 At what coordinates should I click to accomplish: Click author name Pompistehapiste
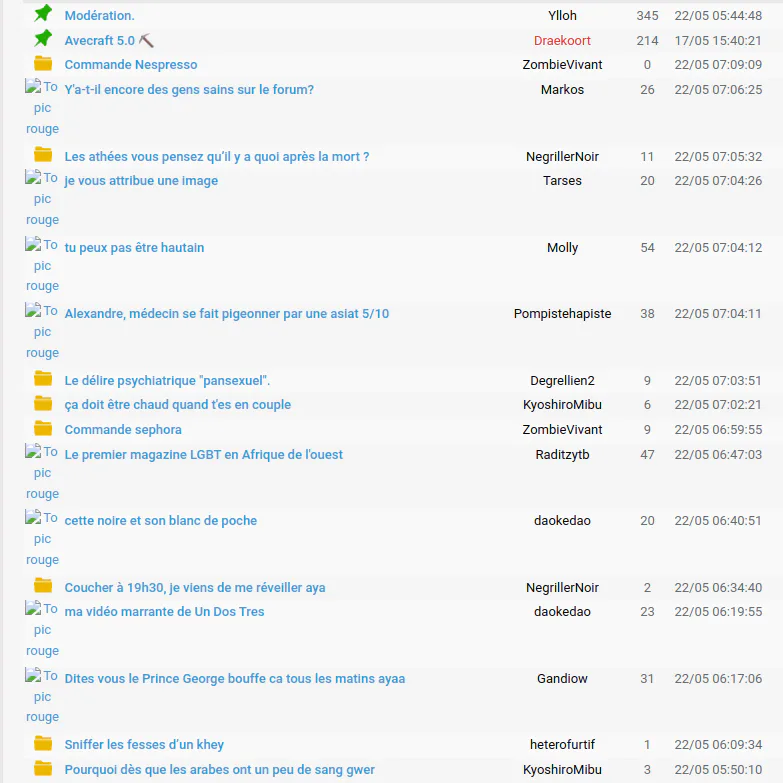(562, 313)
